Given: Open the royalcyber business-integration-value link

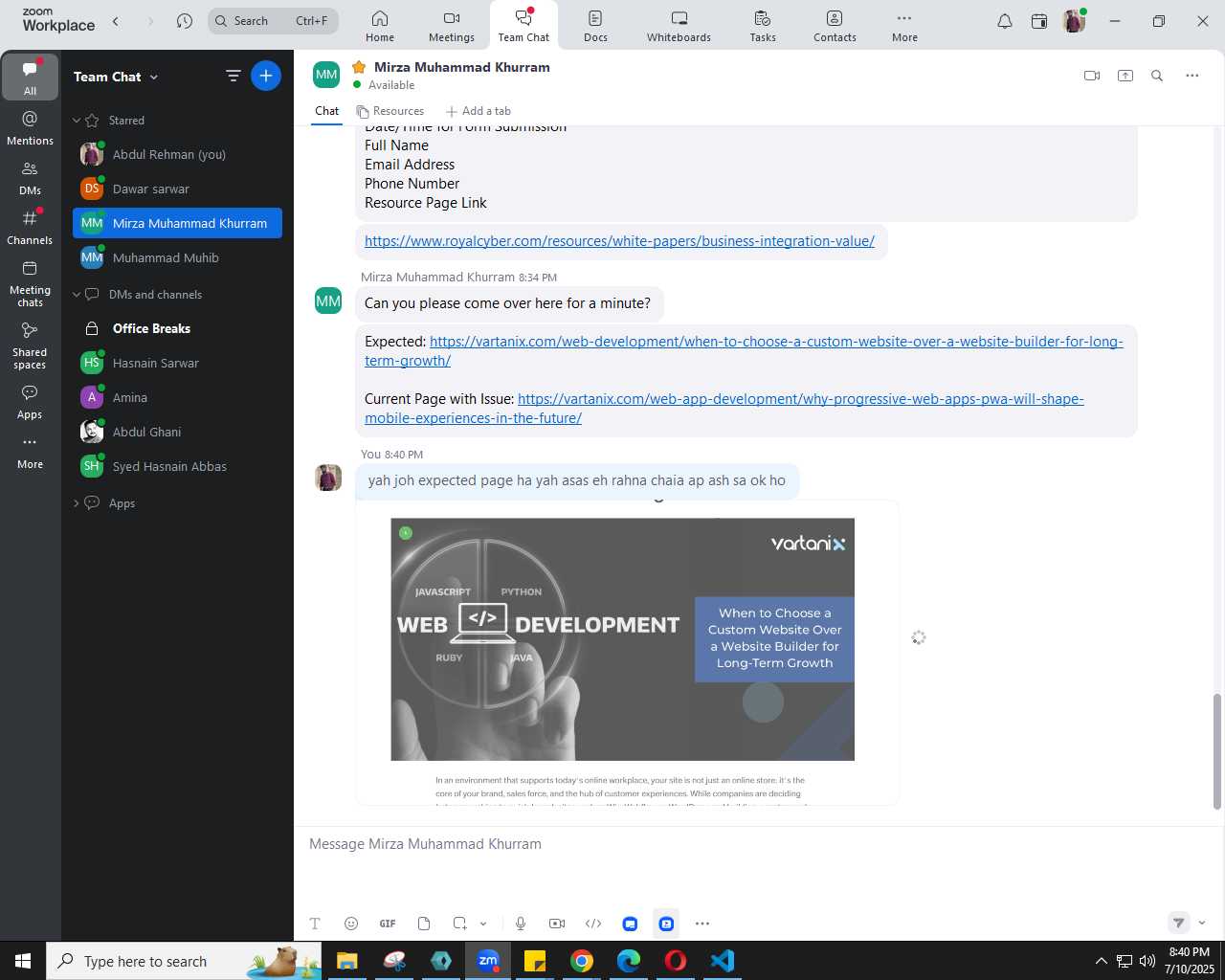Looking at the screenshot, I should click(x=619, y=241).
